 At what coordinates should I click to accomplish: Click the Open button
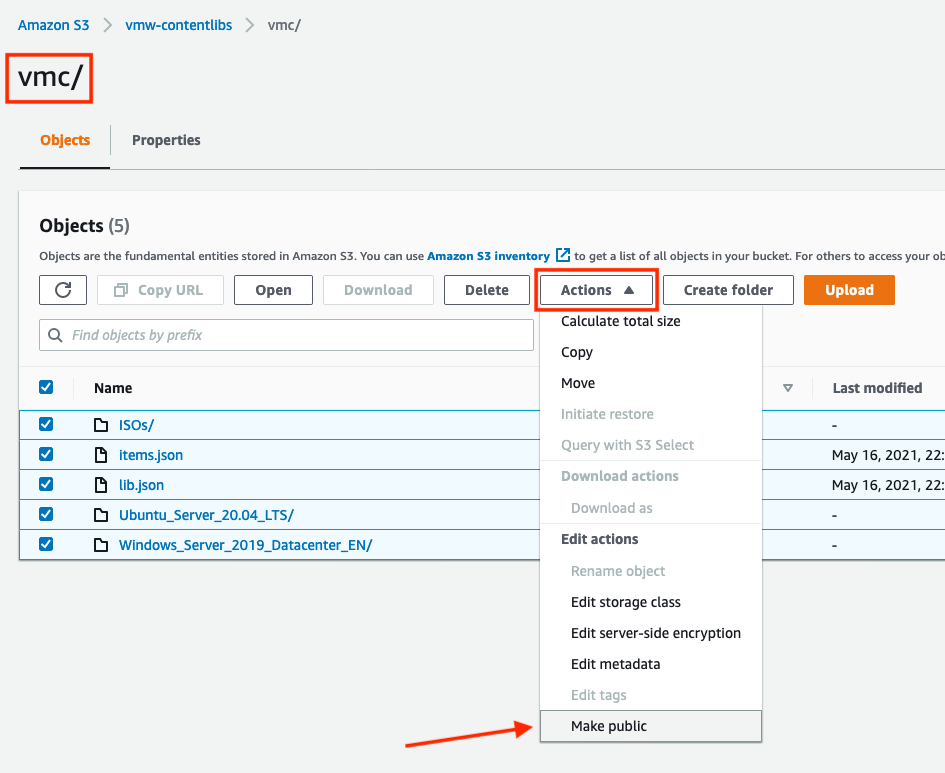point(273,290)
